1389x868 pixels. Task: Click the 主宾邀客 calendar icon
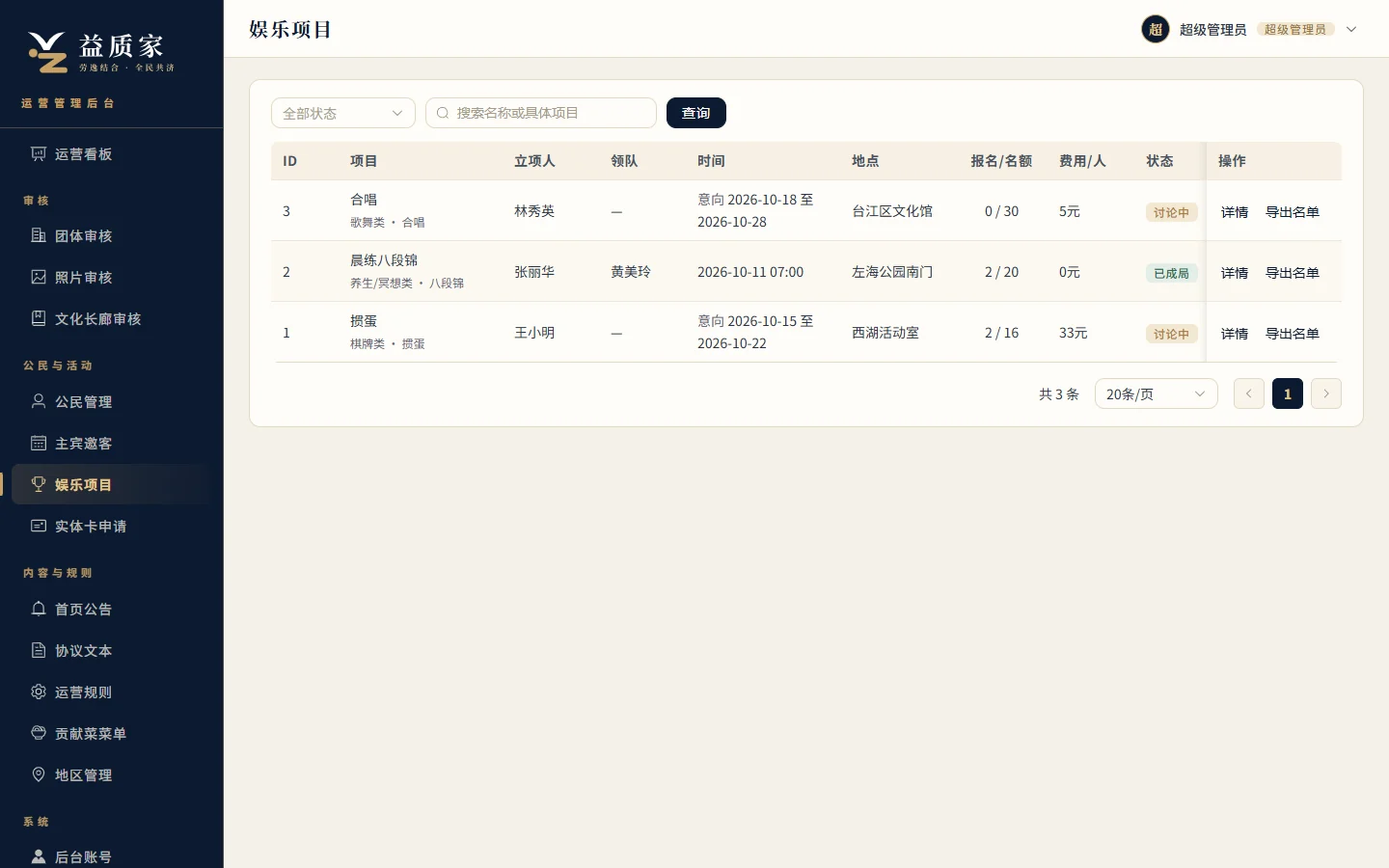tap(39, 444)
